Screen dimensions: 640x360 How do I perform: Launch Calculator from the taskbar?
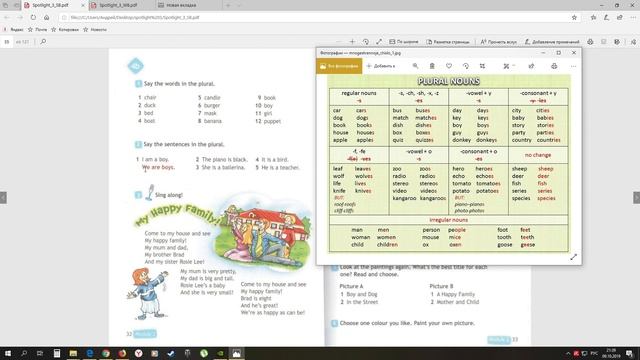pyautogui.click(x=57, y=353)
